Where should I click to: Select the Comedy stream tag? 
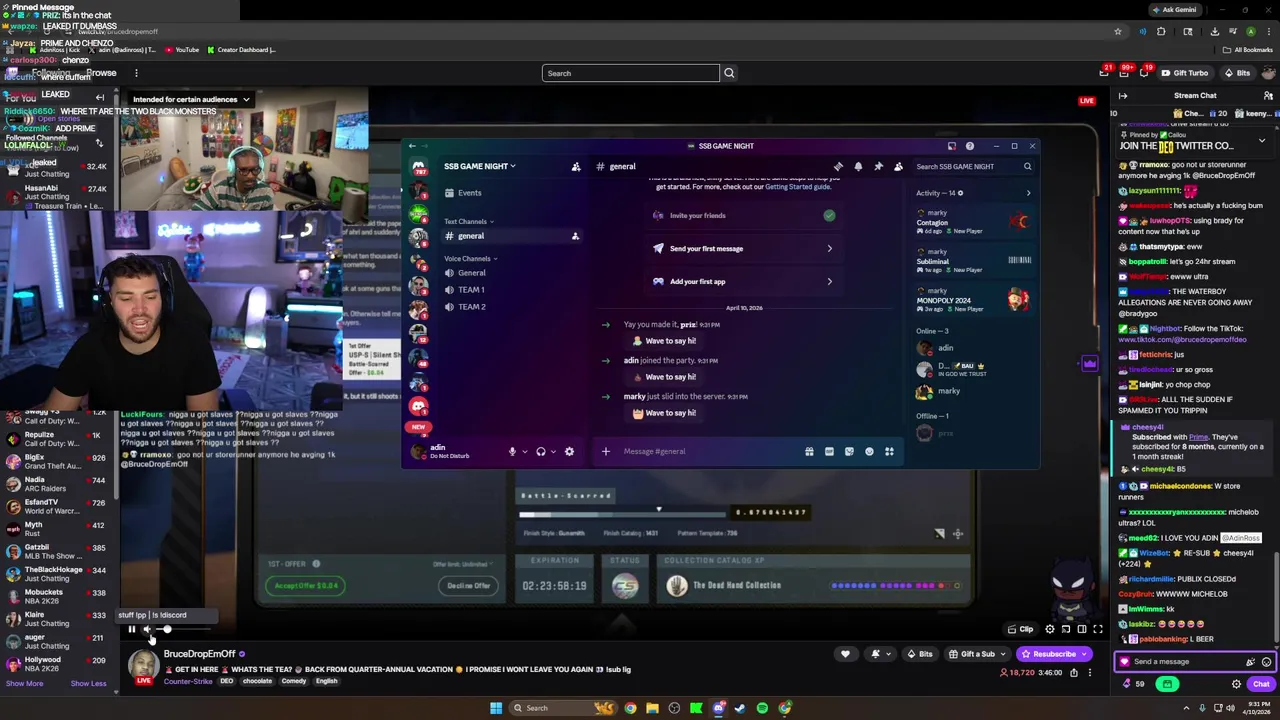294,681
